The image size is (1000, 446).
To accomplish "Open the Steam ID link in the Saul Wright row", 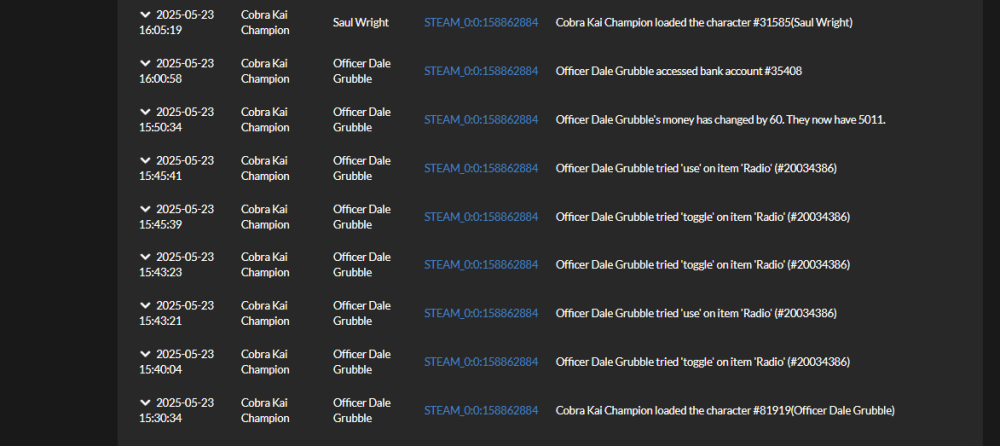I will [x=481, y=22].
